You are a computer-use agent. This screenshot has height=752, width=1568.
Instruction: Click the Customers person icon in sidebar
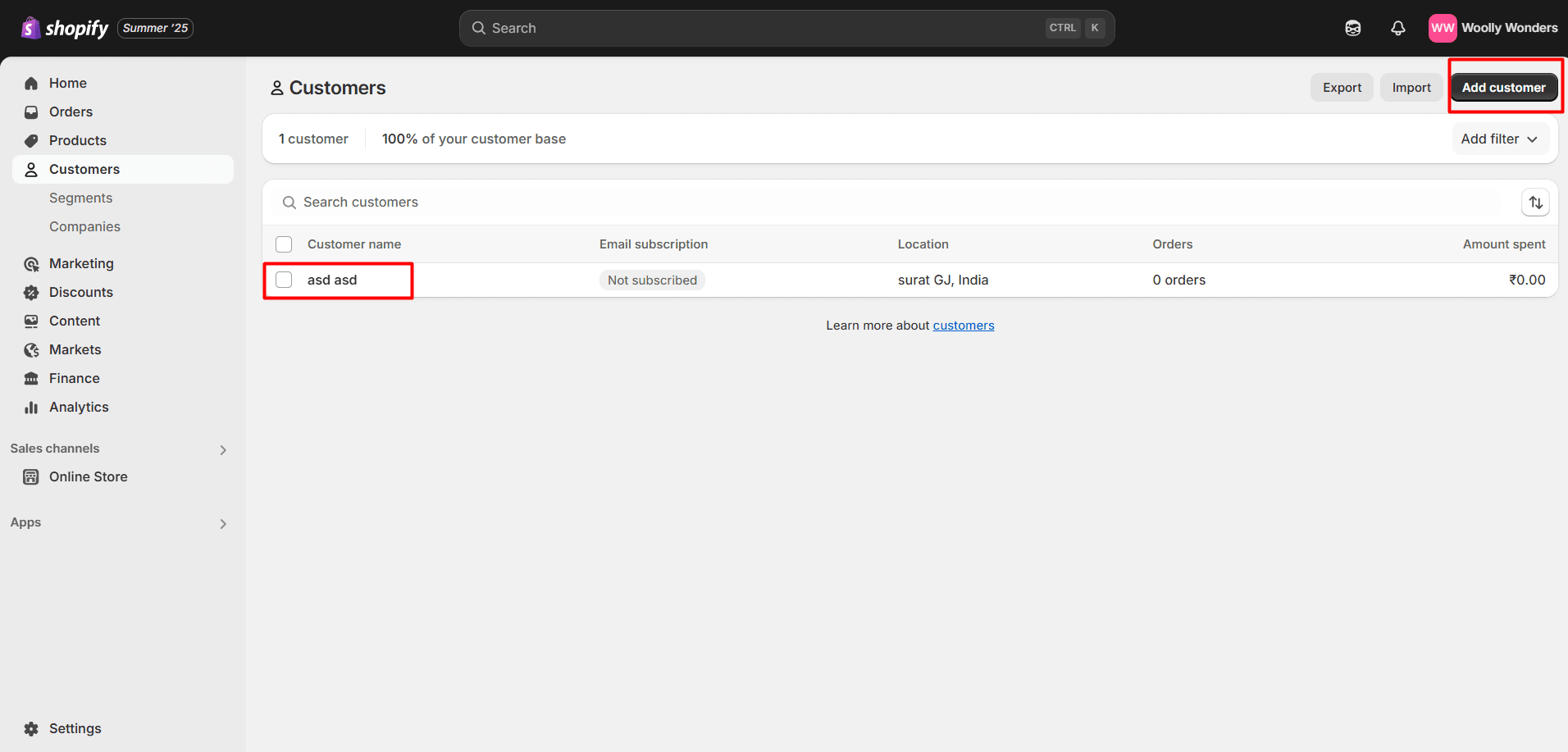(x=31, y=169)
